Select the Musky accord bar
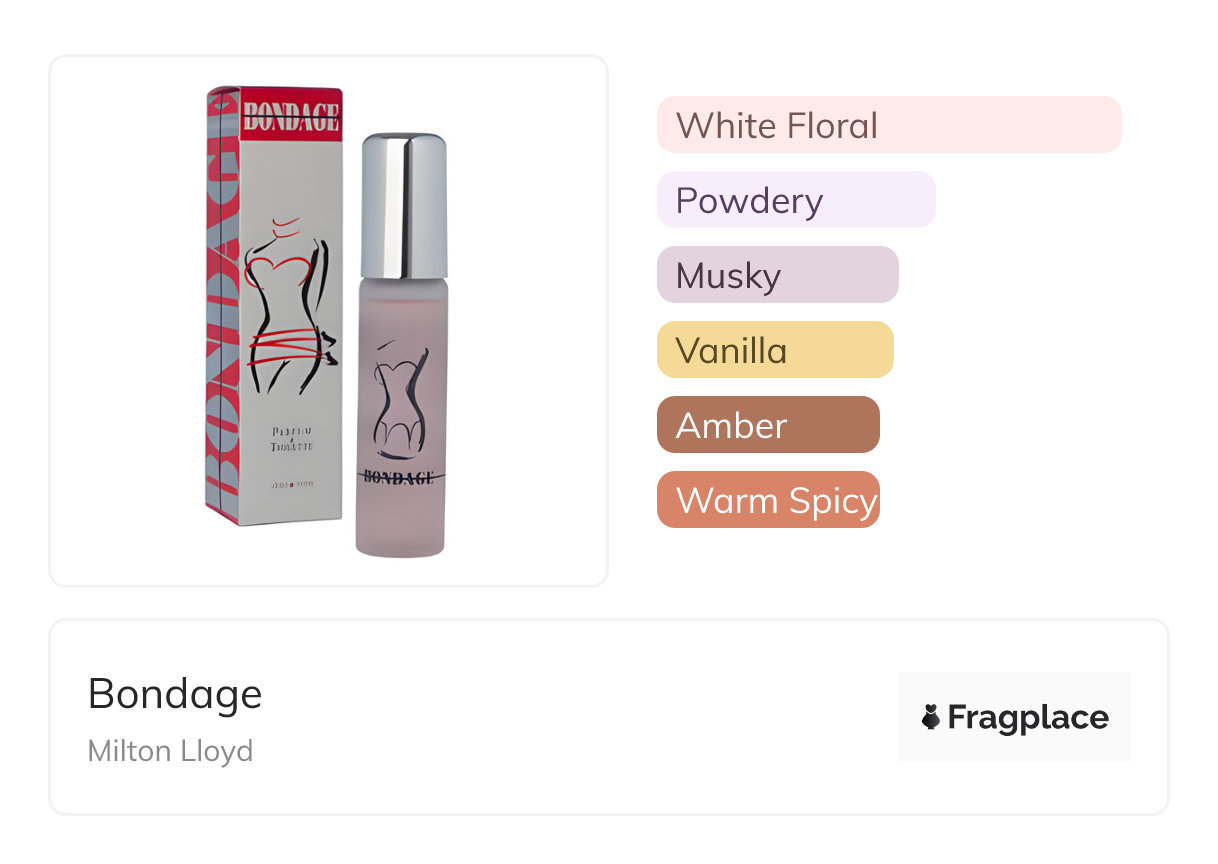 click(x=778, y=275)
